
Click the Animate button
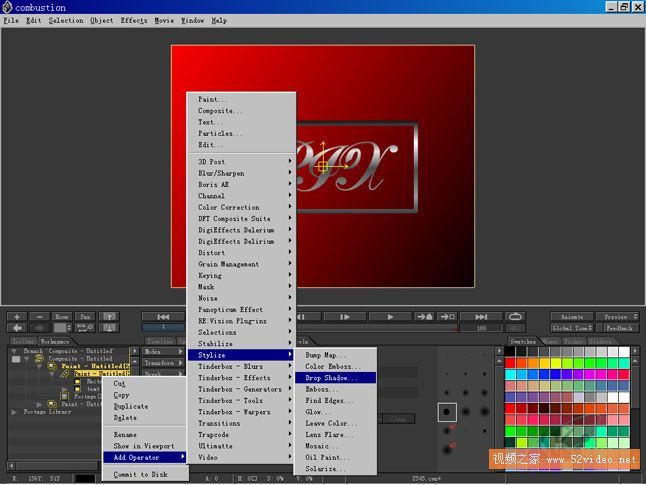pyautogui.click(x=572, y=316)
